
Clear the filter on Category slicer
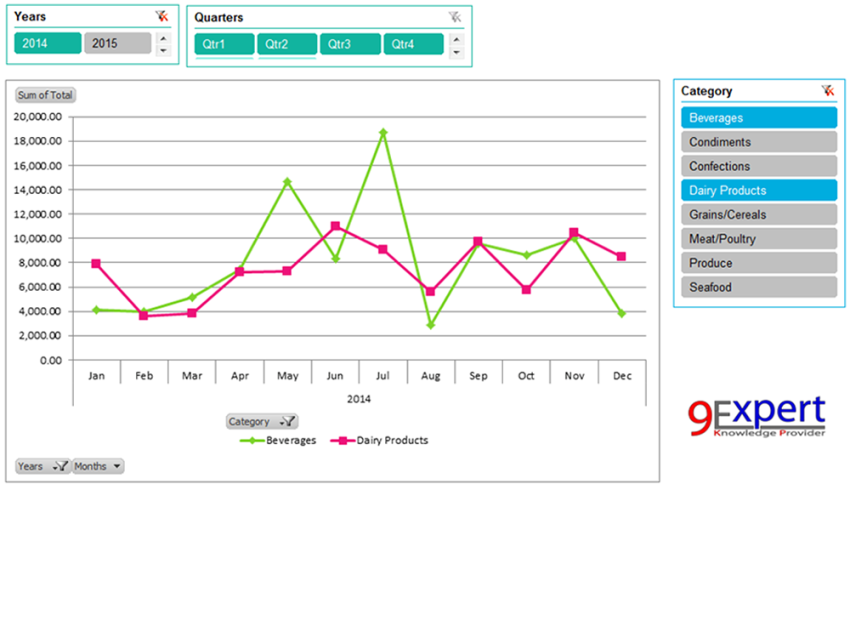pos(828,91)
